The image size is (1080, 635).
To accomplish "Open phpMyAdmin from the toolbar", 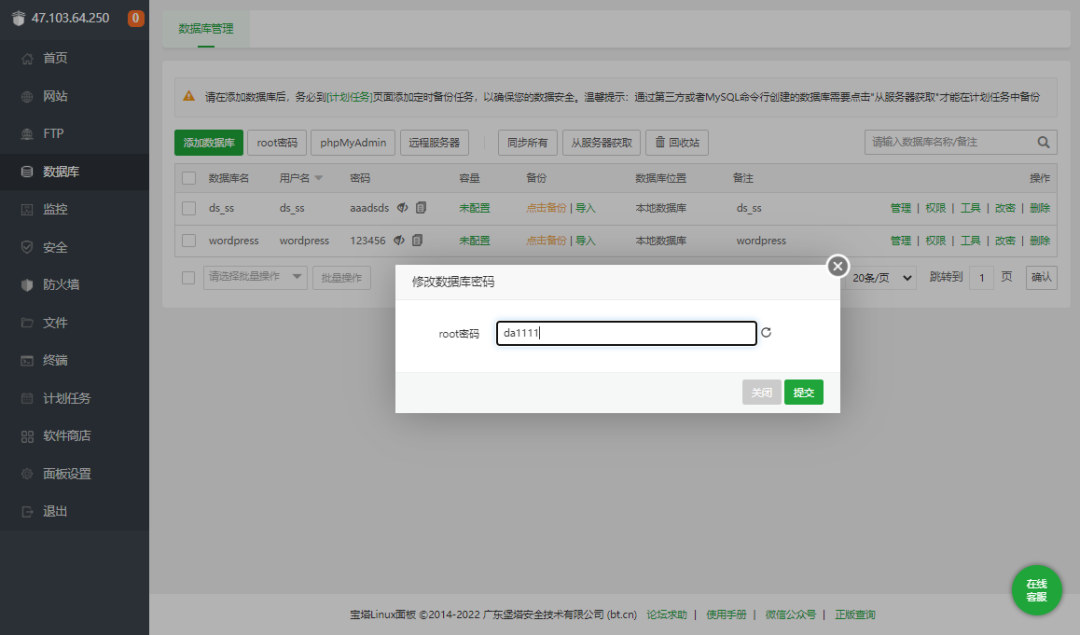I will tap(352, 142).
